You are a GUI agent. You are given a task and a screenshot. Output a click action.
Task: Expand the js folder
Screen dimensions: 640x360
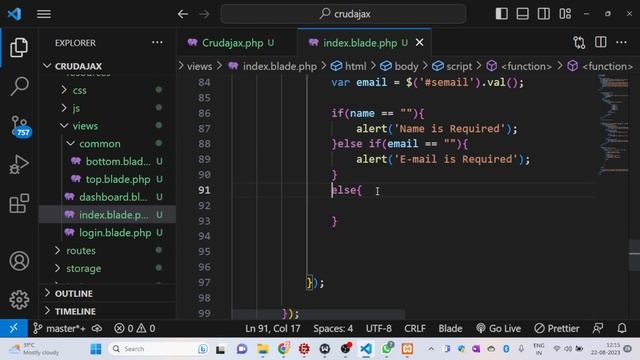[x=107, y=108]
